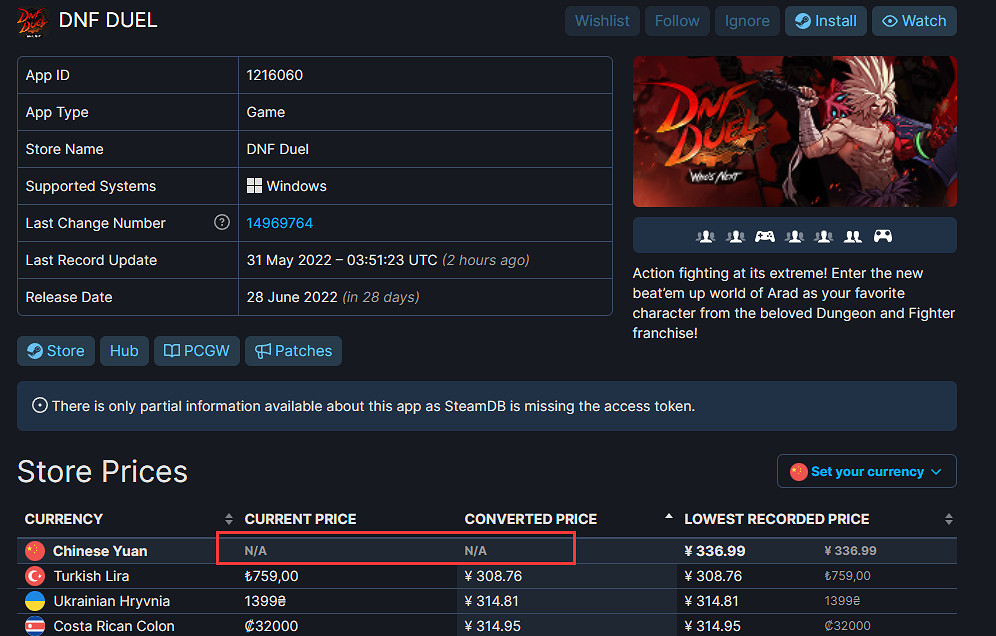Sort by Lowest Recorded Price column
The image size is (996, 636).
(777, 519)
